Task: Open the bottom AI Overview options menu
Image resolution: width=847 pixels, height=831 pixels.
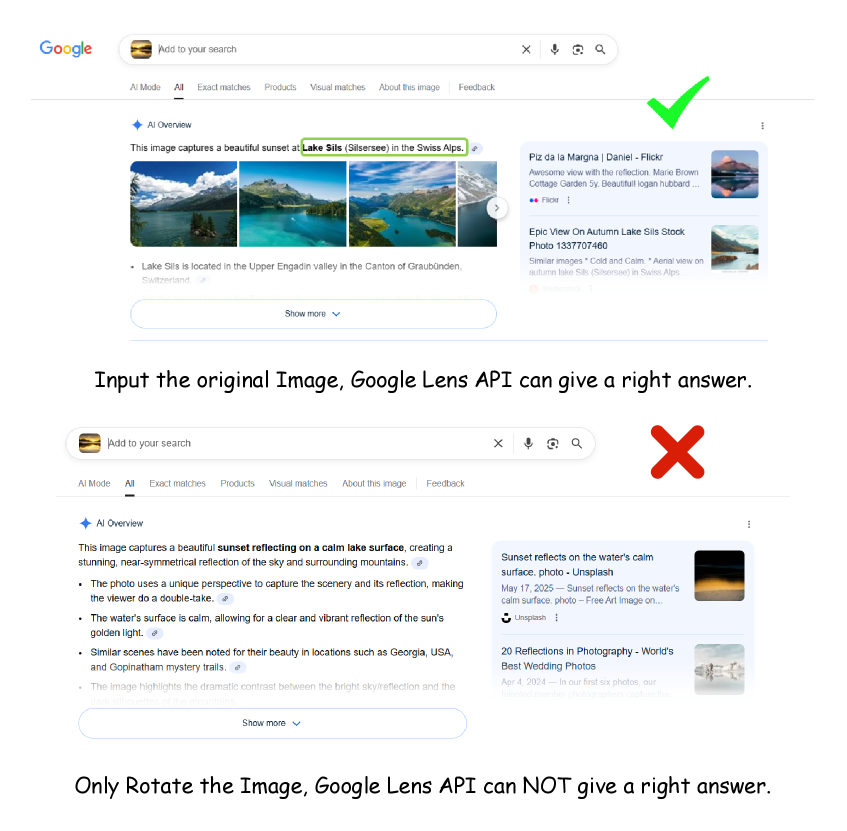Action: point(749,524)
